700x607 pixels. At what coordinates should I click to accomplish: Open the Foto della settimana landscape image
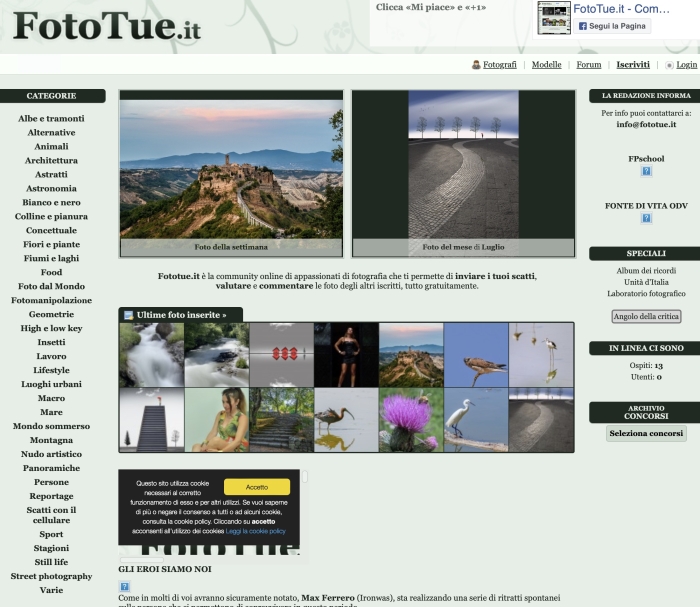(x=231, y=168)
